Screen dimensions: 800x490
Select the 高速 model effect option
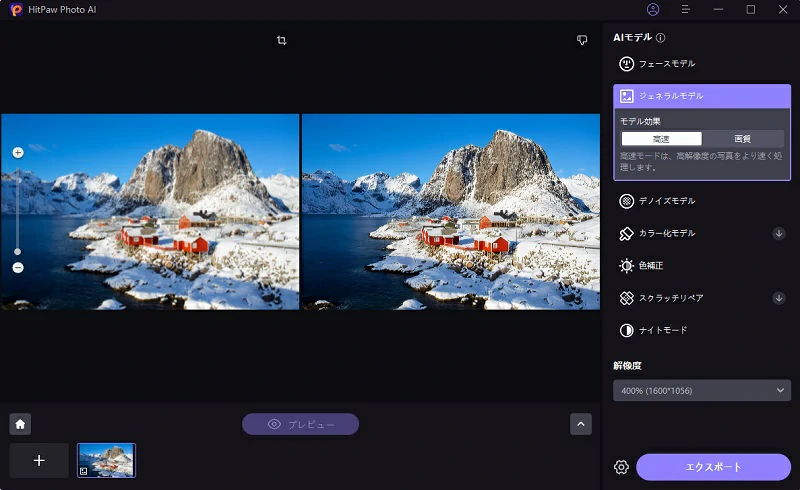[661, 139]
